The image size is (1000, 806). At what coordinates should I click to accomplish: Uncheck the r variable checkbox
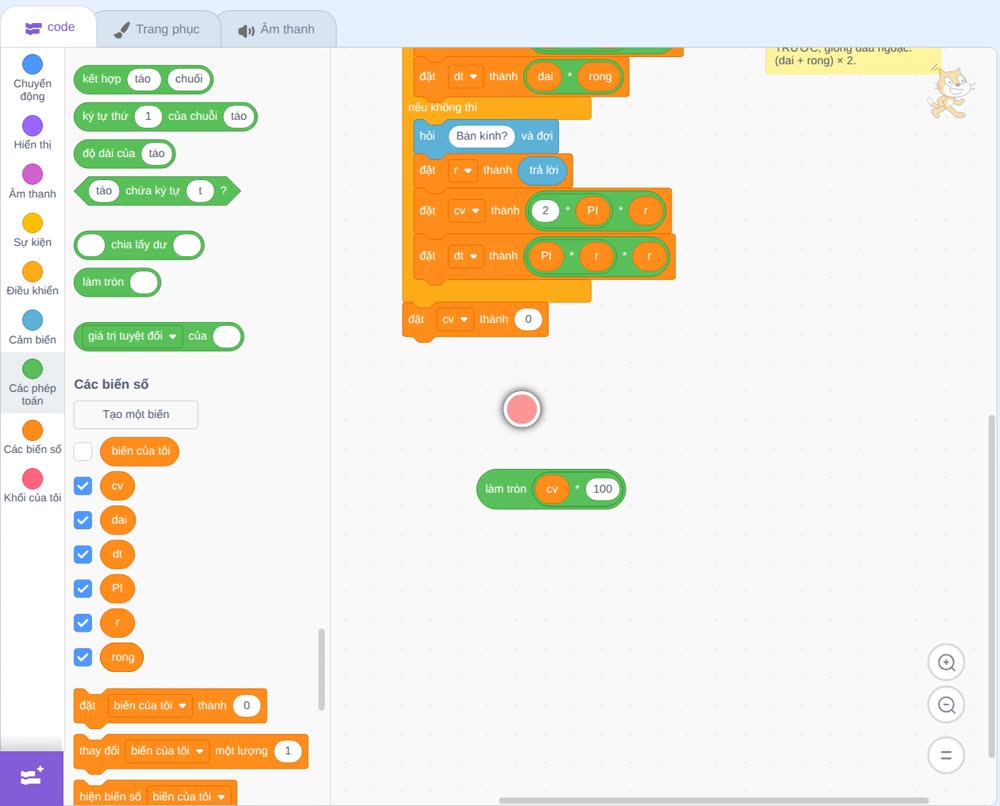click(83, 622)
